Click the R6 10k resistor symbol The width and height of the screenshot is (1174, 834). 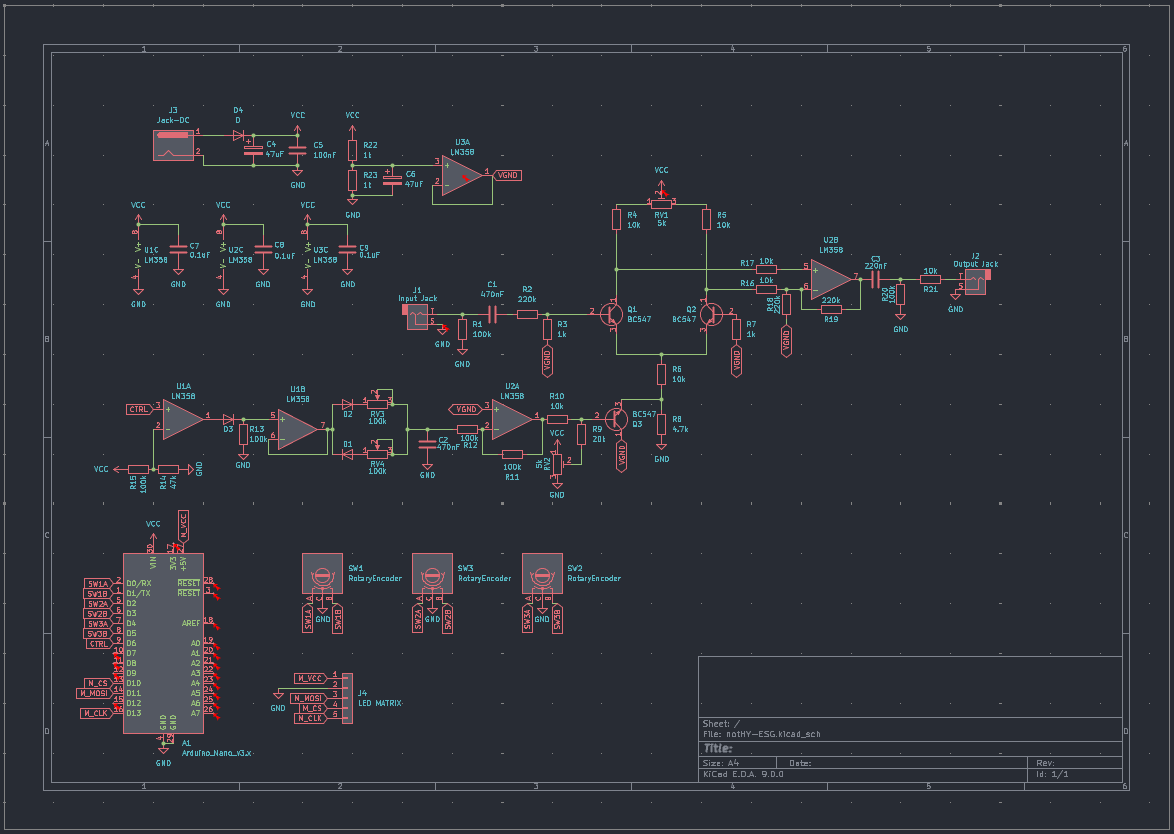click(660, 372)
